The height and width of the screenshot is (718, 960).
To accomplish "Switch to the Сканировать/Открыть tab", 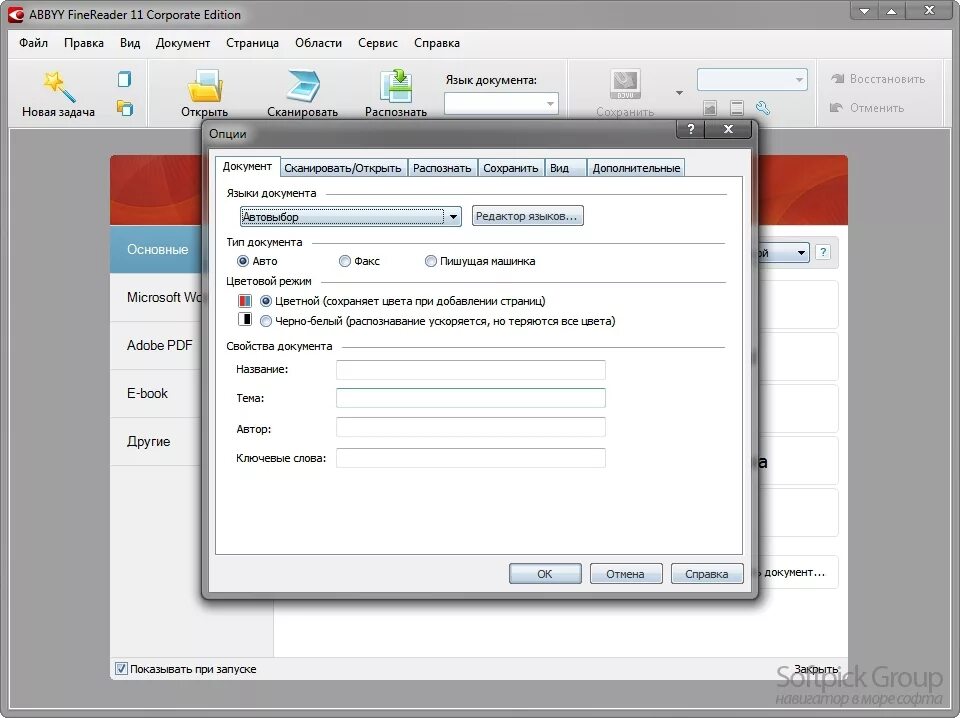I will coord(343,168).
